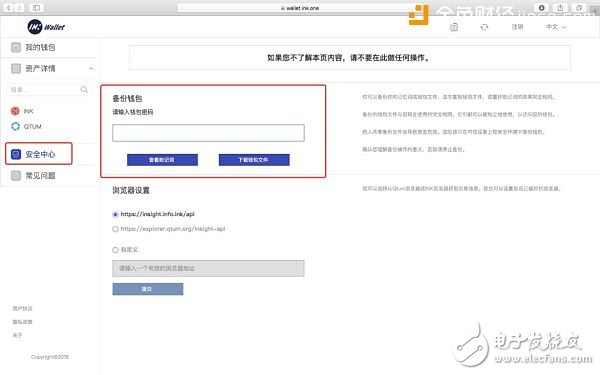Open 我的钱包 wallet icon in sidebar
This screenshot has height=375, width=600.
16,47
